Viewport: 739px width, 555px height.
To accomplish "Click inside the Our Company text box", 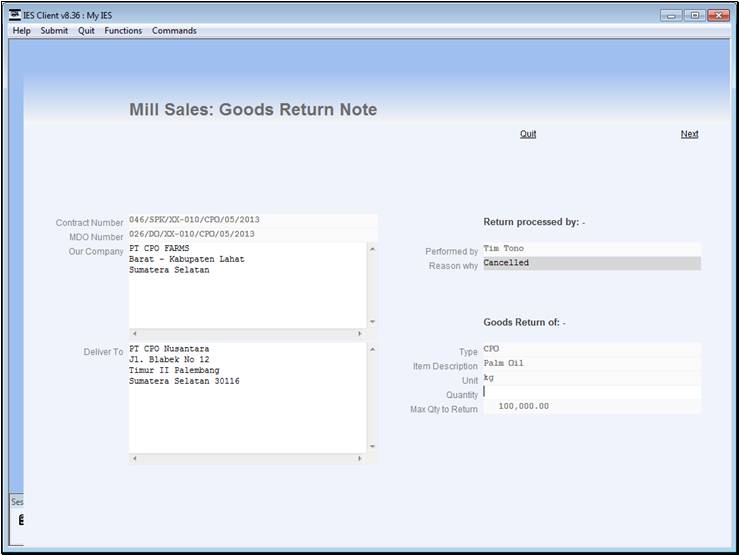I will tap(247, 285).
